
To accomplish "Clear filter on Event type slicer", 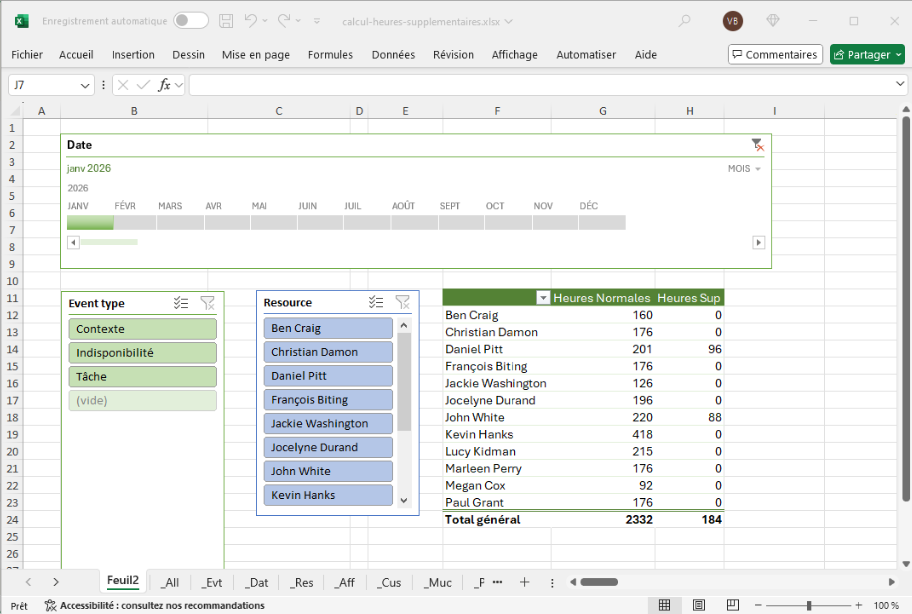I will [x=207, y=303].
